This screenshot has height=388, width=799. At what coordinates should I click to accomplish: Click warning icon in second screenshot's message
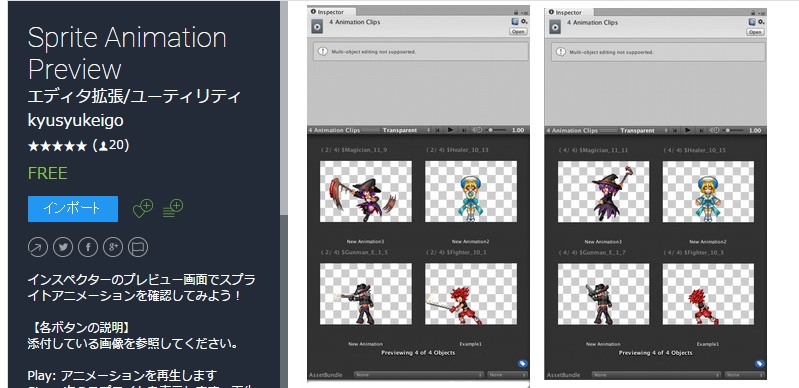point(561,52)
